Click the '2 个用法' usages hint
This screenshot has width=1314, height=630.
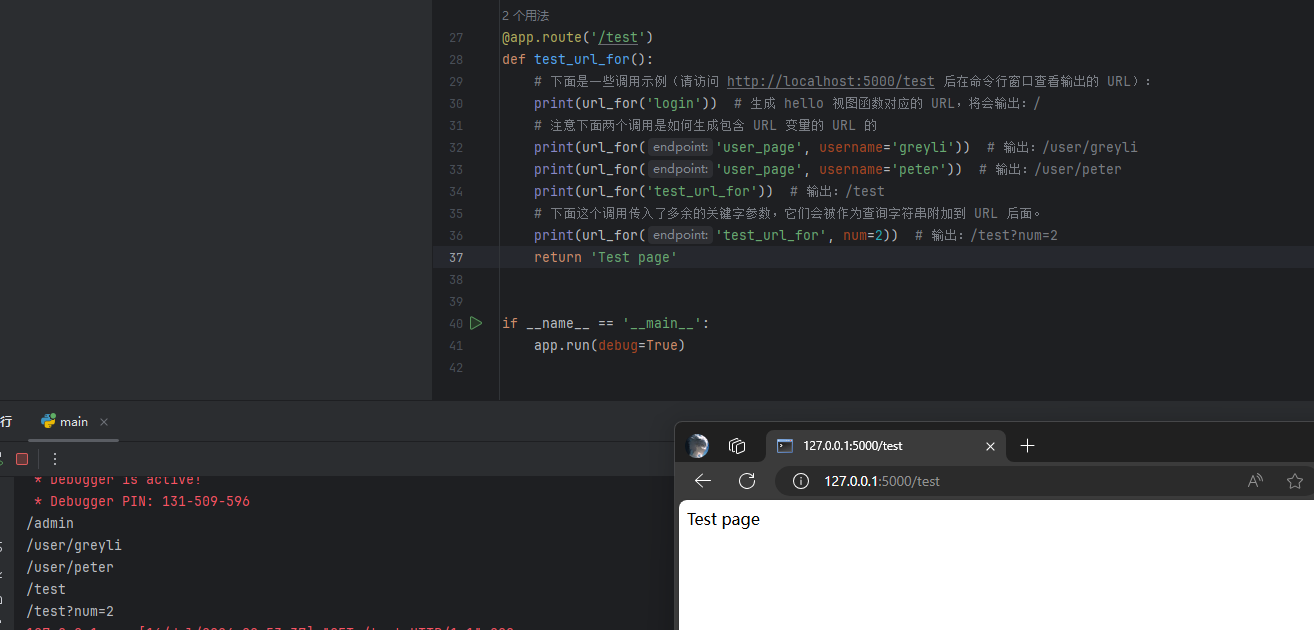pyautogui.click(x=525, y=16)
